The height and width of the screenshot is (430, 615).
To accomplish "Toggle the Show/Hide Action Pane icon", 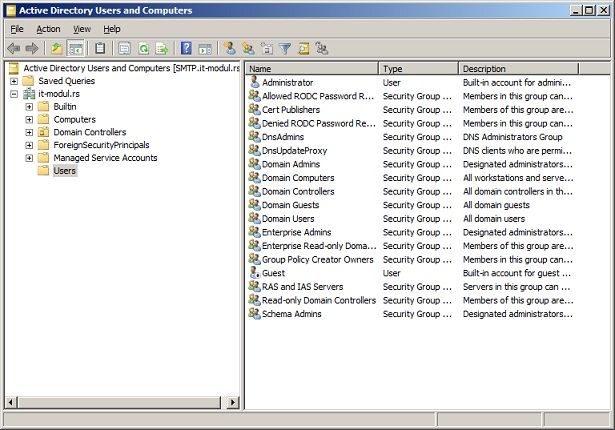I will (x=205, y=49).
